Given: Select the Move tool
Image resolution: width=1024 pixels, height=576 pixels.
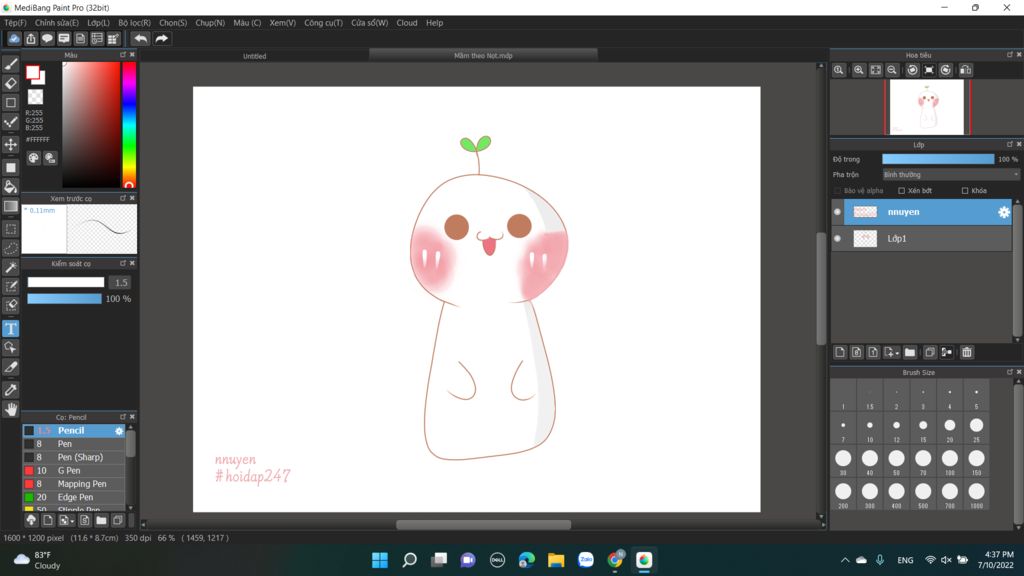Looking at the screenshot, I should [11, 144].
